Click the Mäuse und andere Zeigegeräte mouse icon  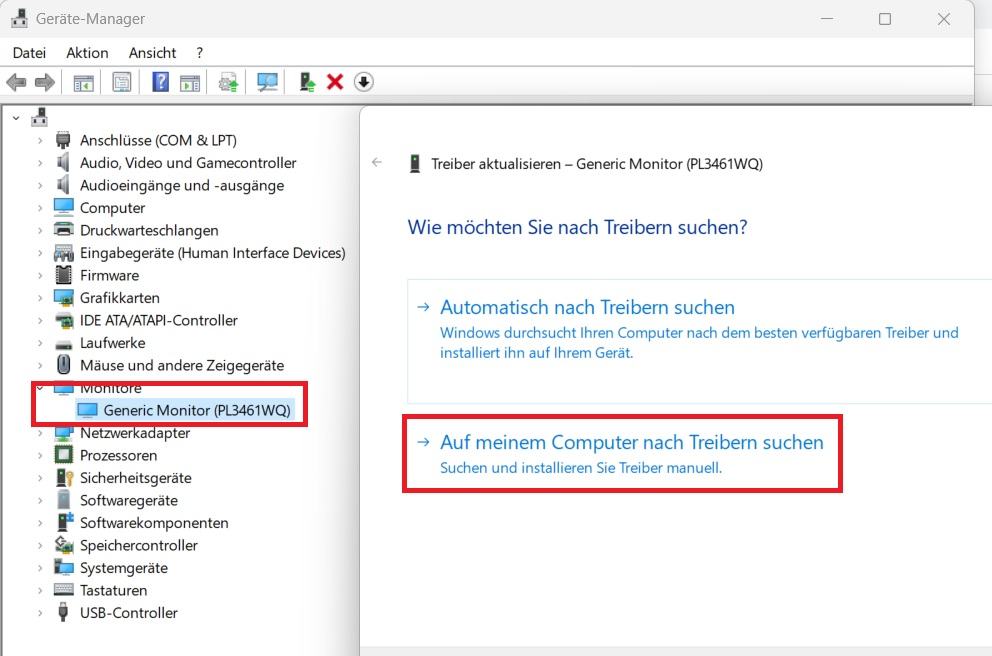pyautogui.click(x=63, y=364)
